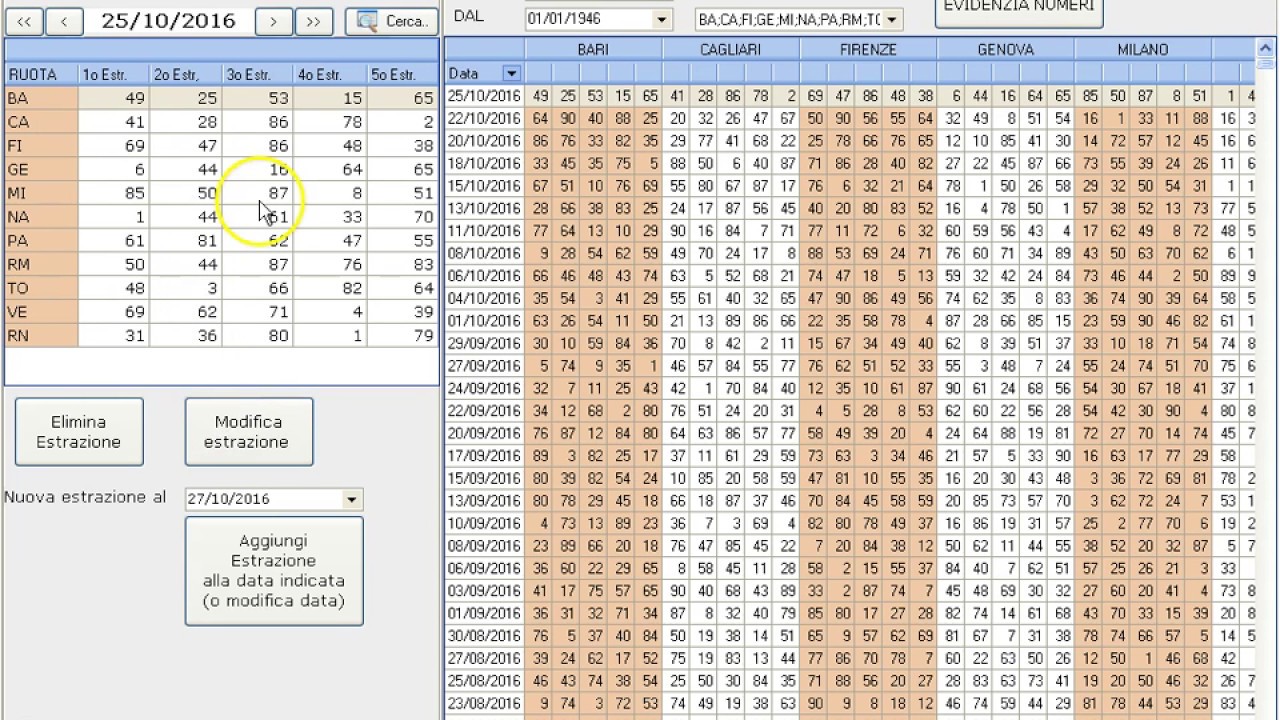
Task: Select the NA wheel row
Action: 221,217
